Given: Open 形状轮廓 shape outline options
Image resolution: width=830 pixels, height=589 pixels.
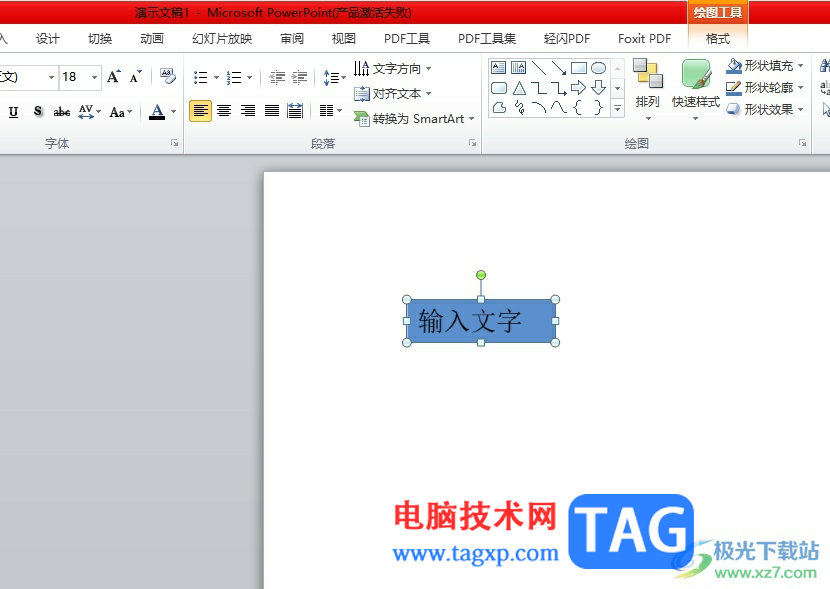Looking at the screenshot, I should click(x=765, y=87).
